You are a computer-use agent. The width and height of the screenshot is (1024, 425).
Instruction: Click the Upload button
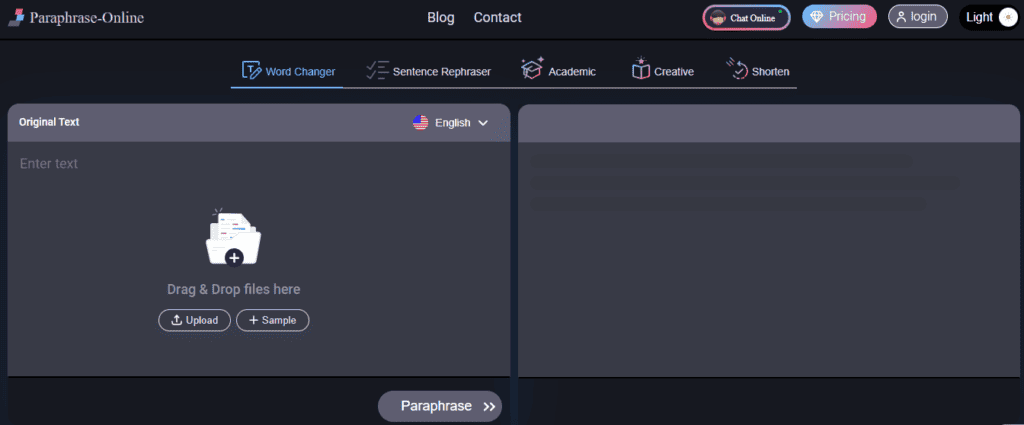pyautogui.click(x=194, y=320)
